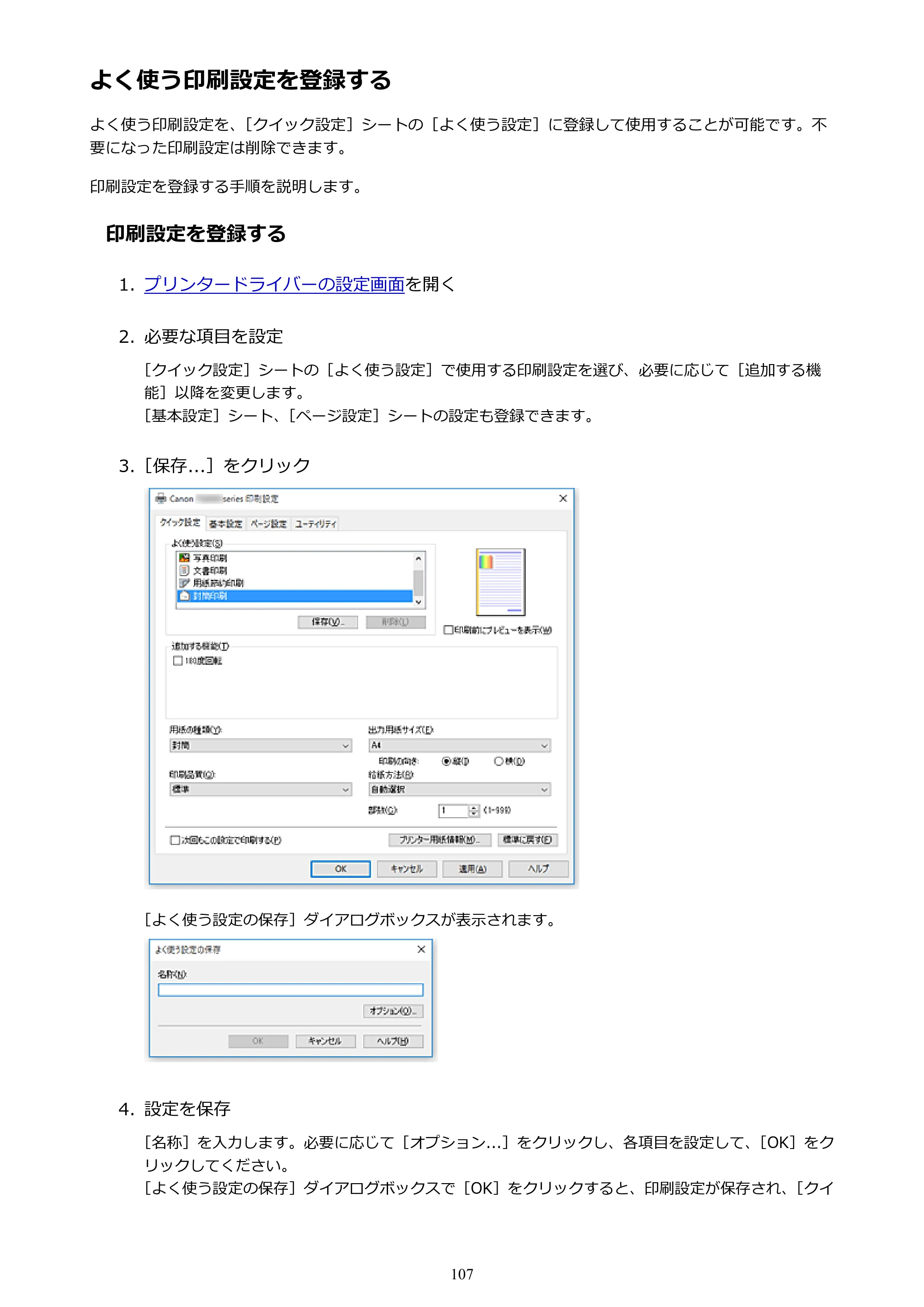Click OK in the 印刷設定 dialog

tap(340, 869)
